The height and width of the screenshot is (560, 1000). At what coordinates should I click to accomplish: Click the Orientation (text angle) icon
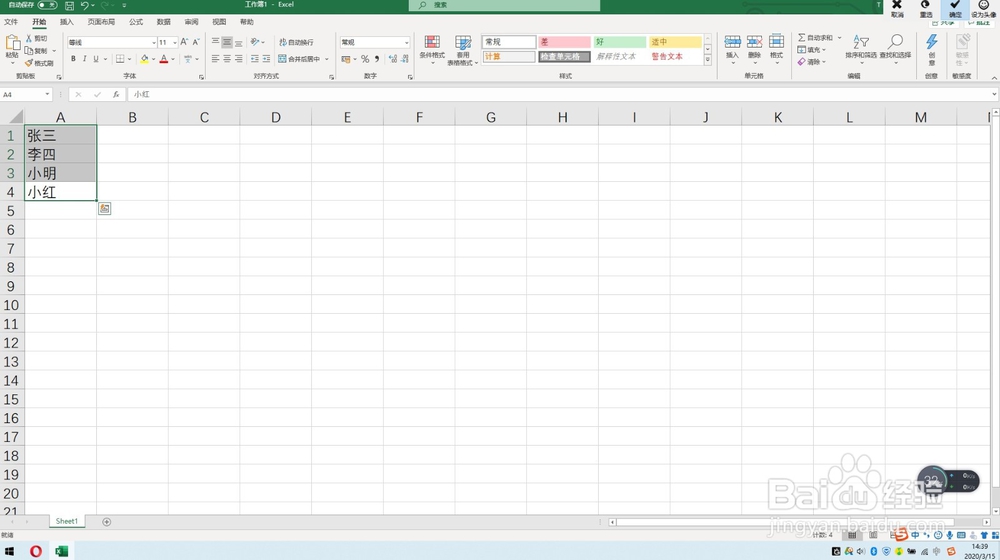point(255,41)
